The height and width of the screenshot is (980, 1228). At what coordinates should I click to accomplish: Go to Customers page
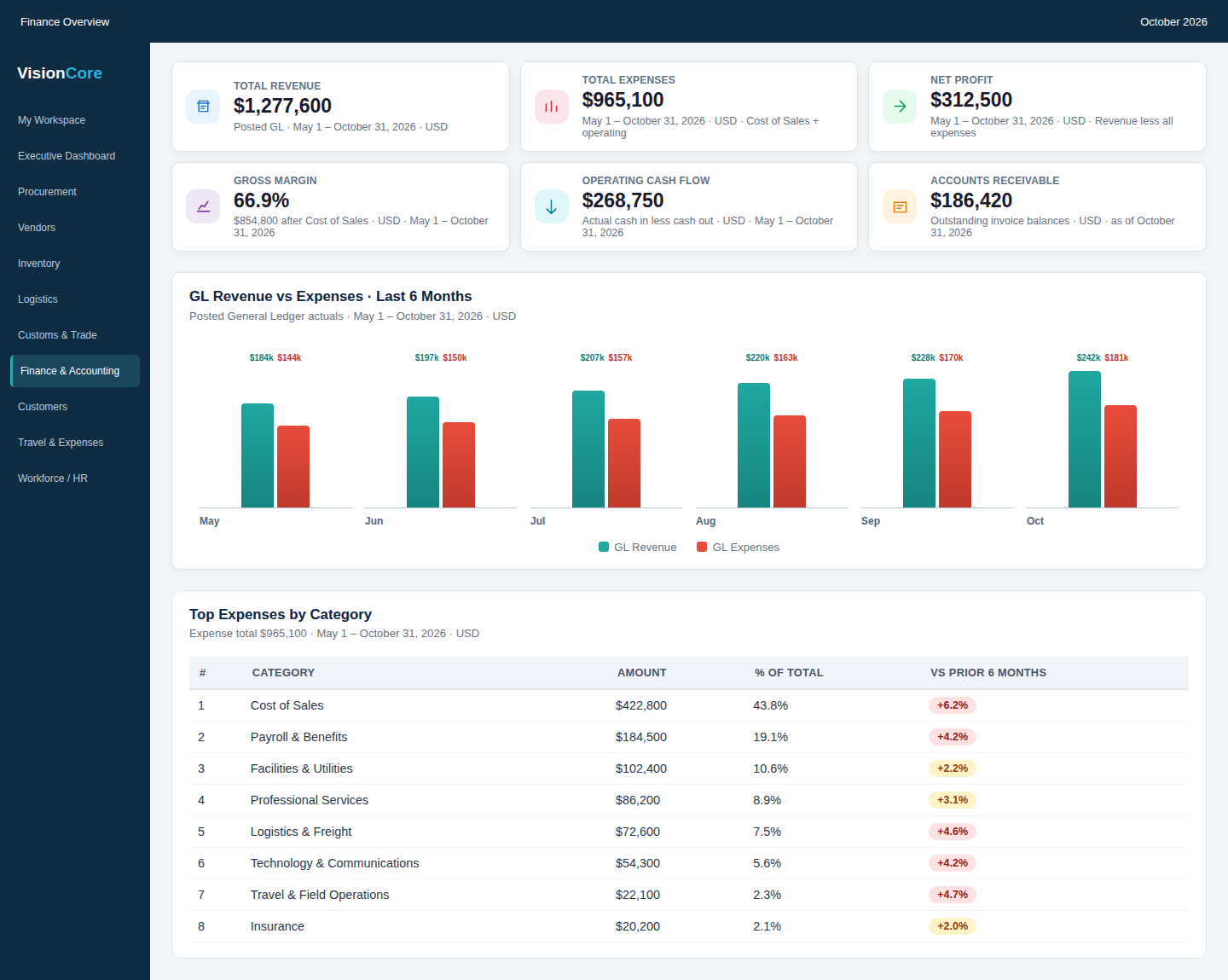75,407
